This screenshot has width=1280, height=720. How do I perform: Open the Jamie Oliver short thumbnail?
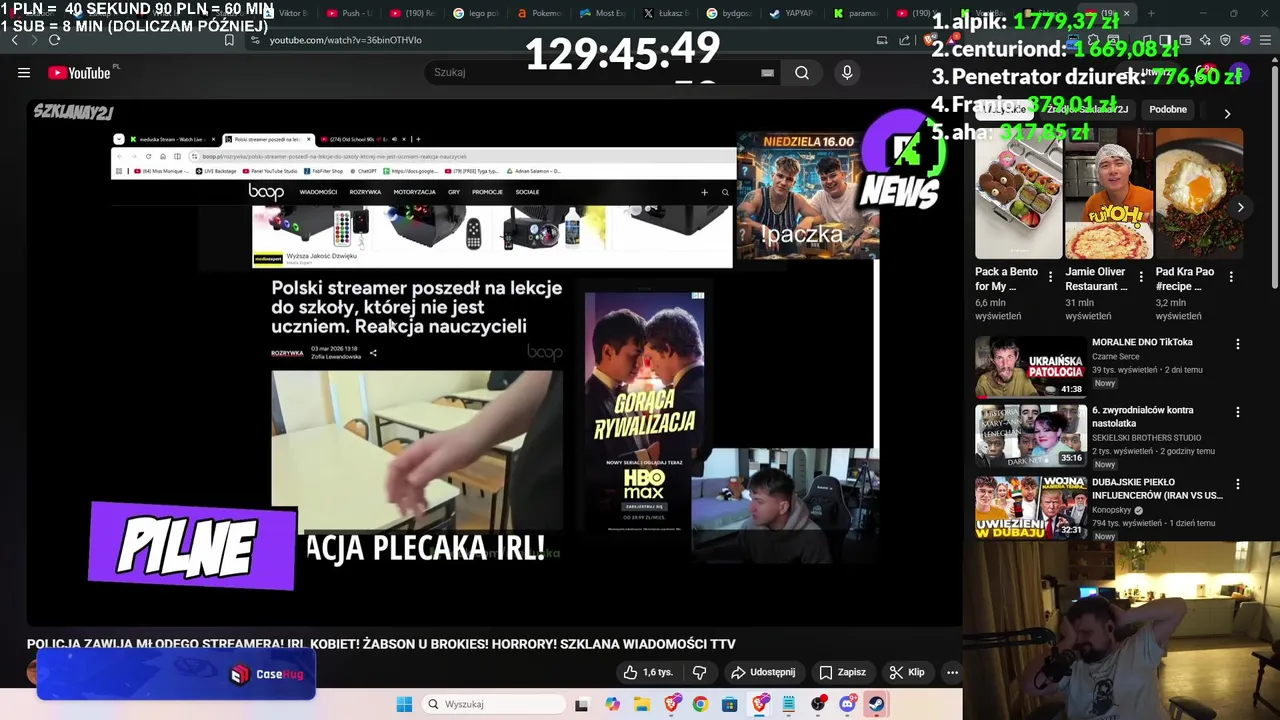tap(1109, 193)
